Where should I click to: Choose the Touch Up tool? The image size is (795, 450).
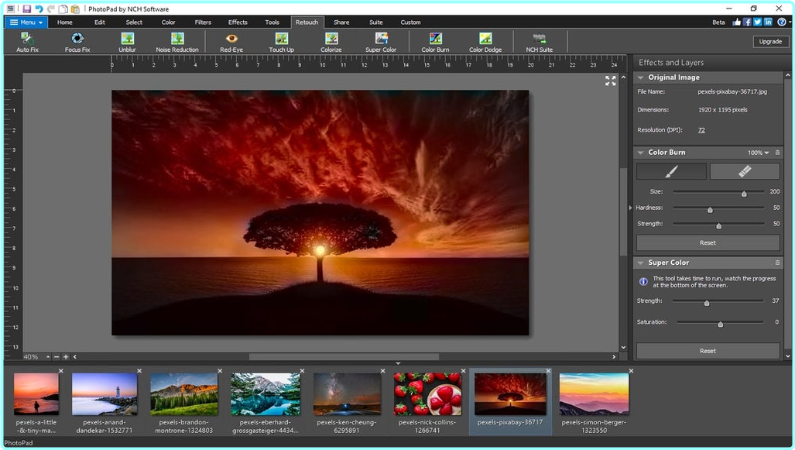(x=281, y=42)
